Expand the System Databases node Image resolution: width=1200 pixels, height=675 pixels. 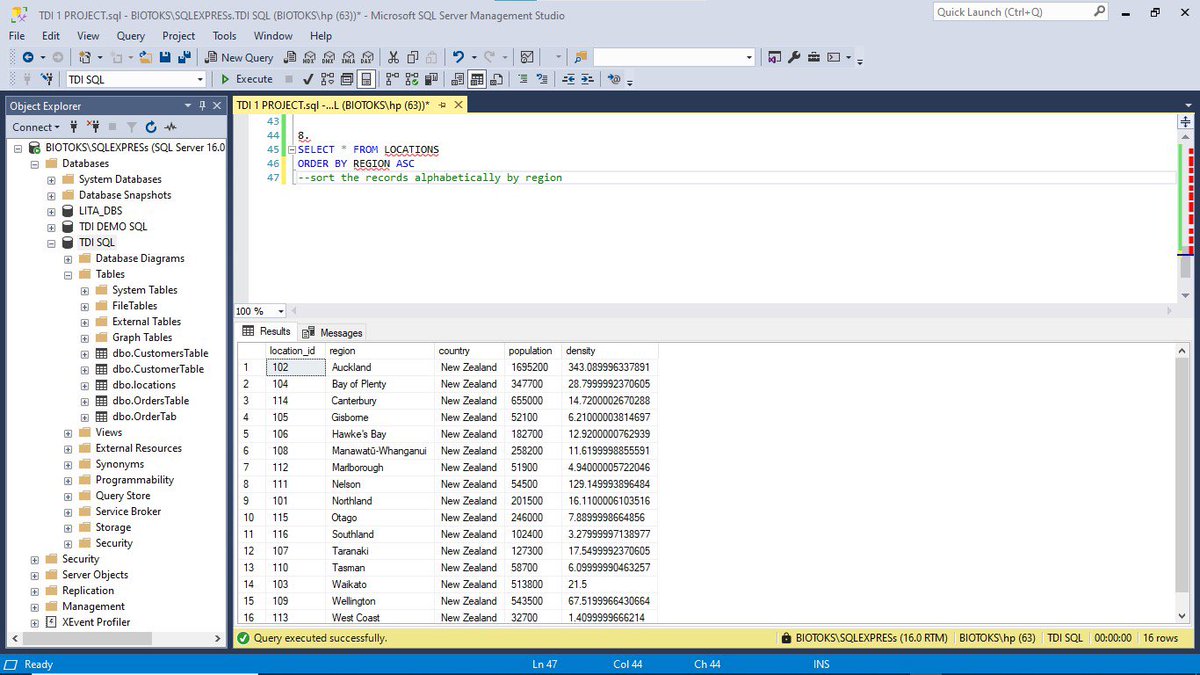[51, 180]
